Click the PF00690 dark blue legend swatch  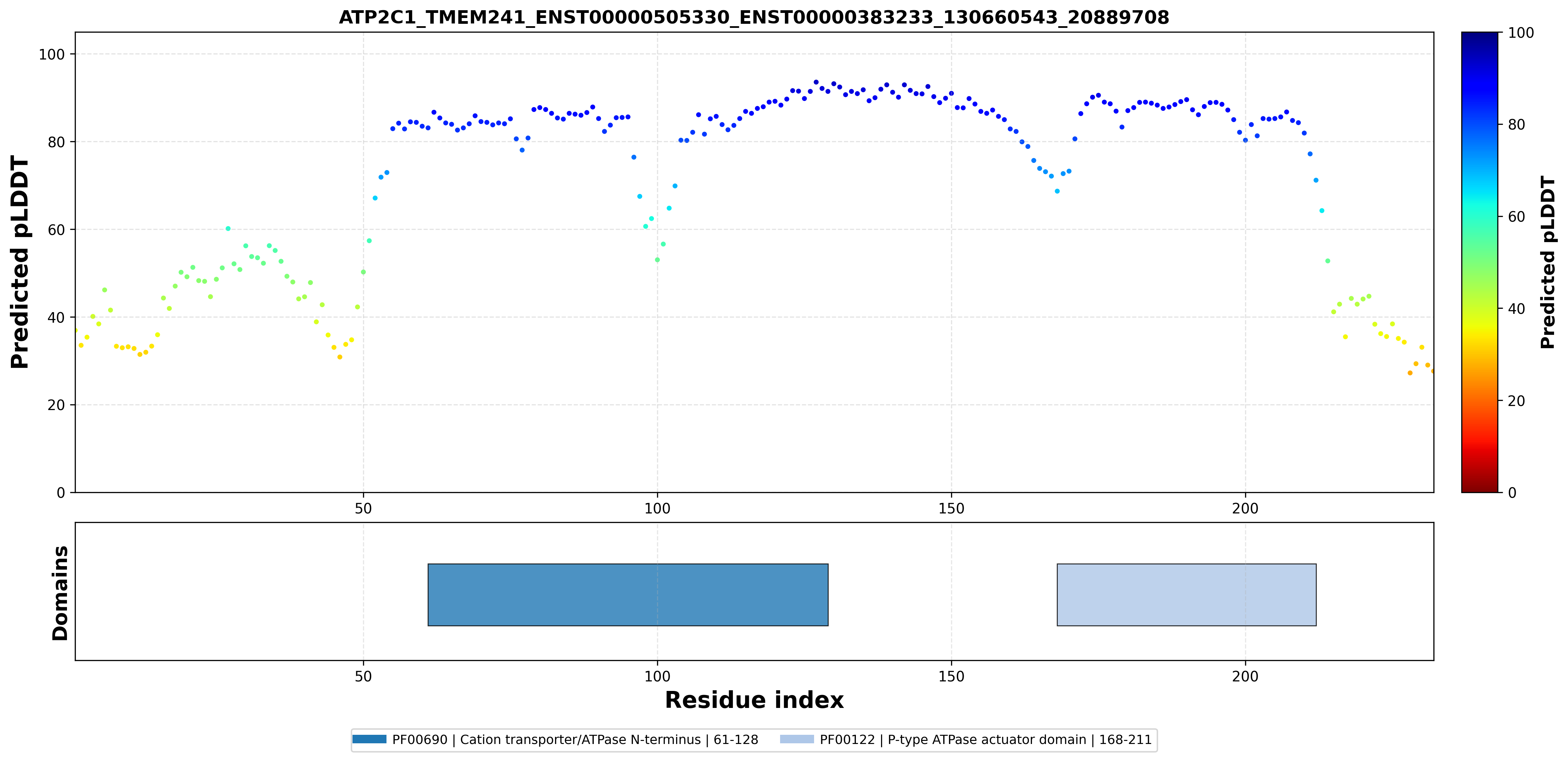tap(369, 740)
